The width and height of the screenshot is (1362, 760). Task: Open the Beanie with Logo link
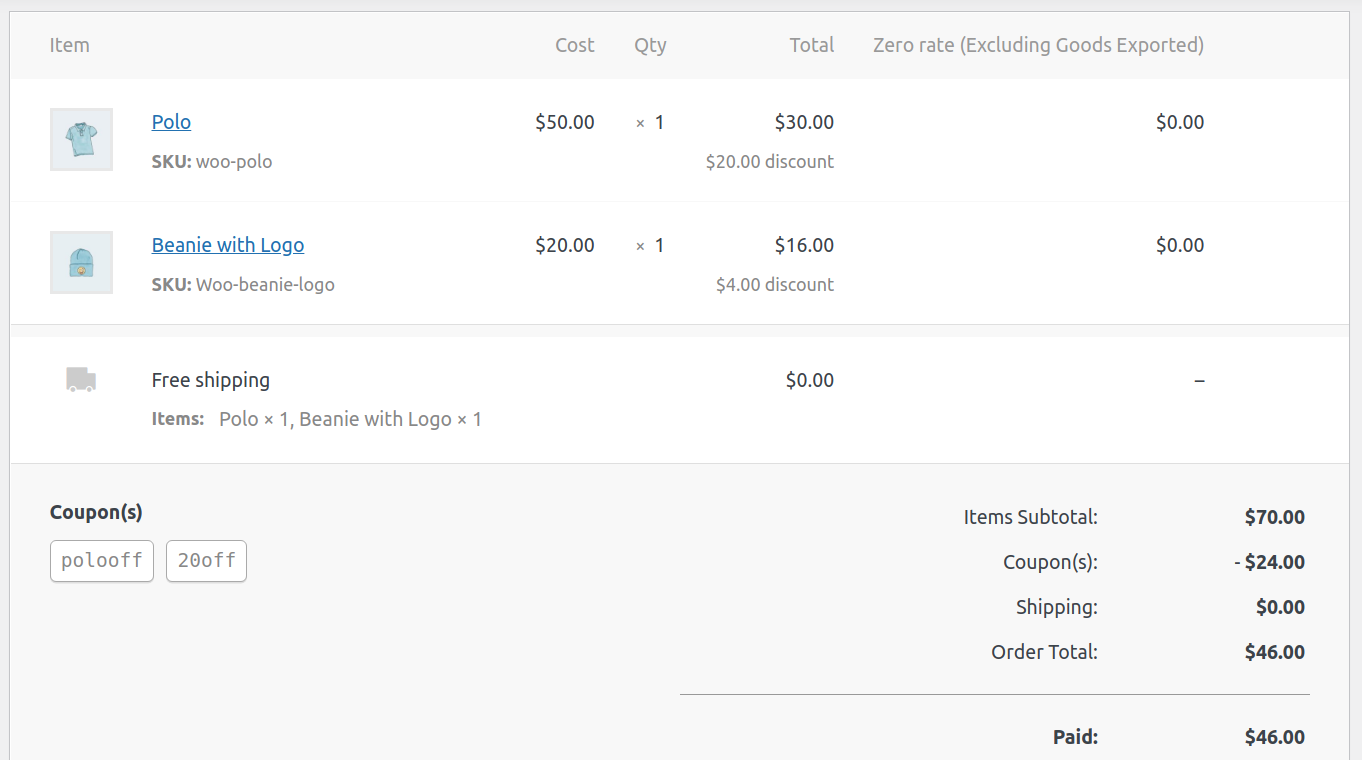[228, 245]
